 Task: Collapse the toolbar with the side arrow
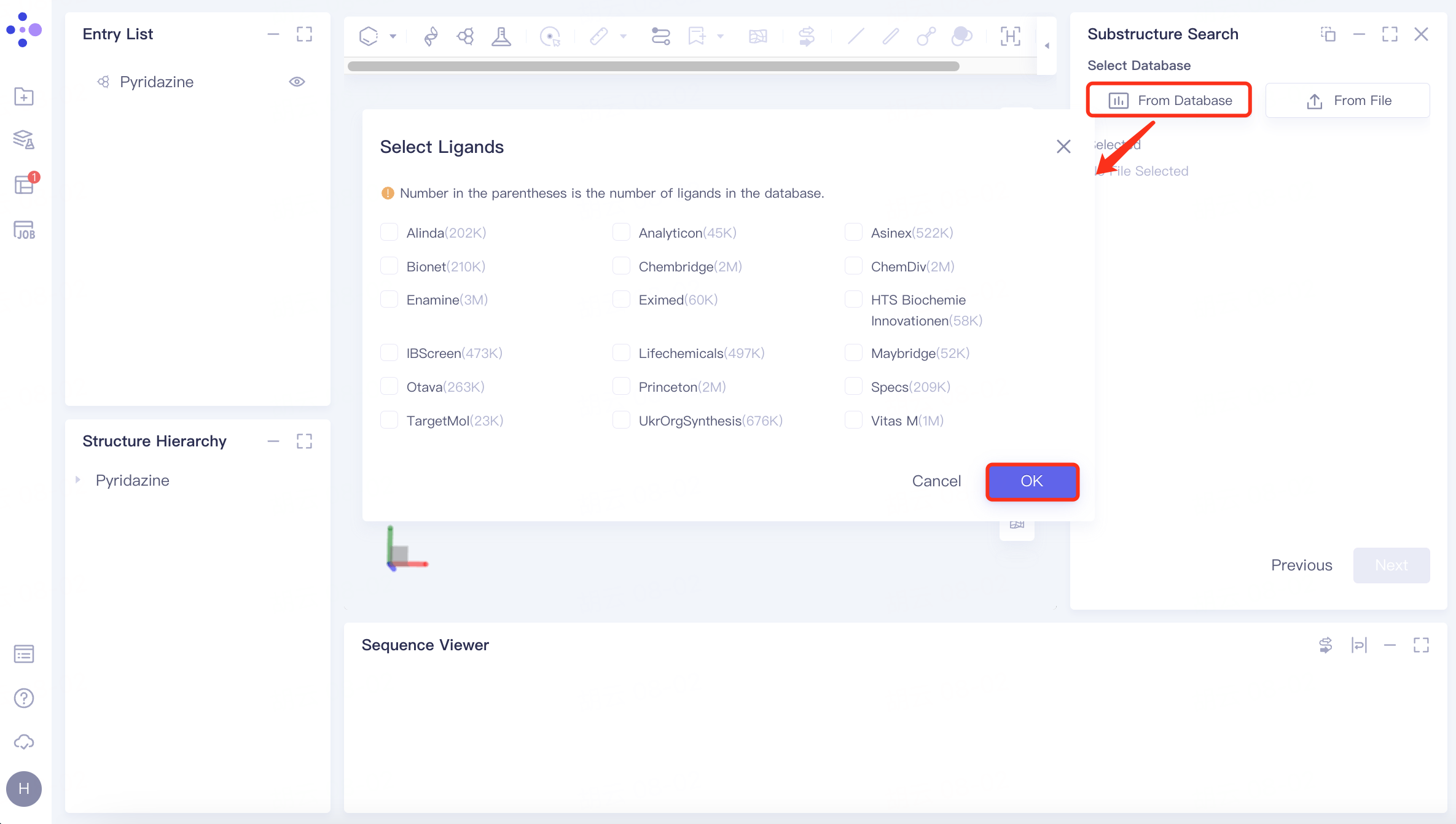(1047, 46)
